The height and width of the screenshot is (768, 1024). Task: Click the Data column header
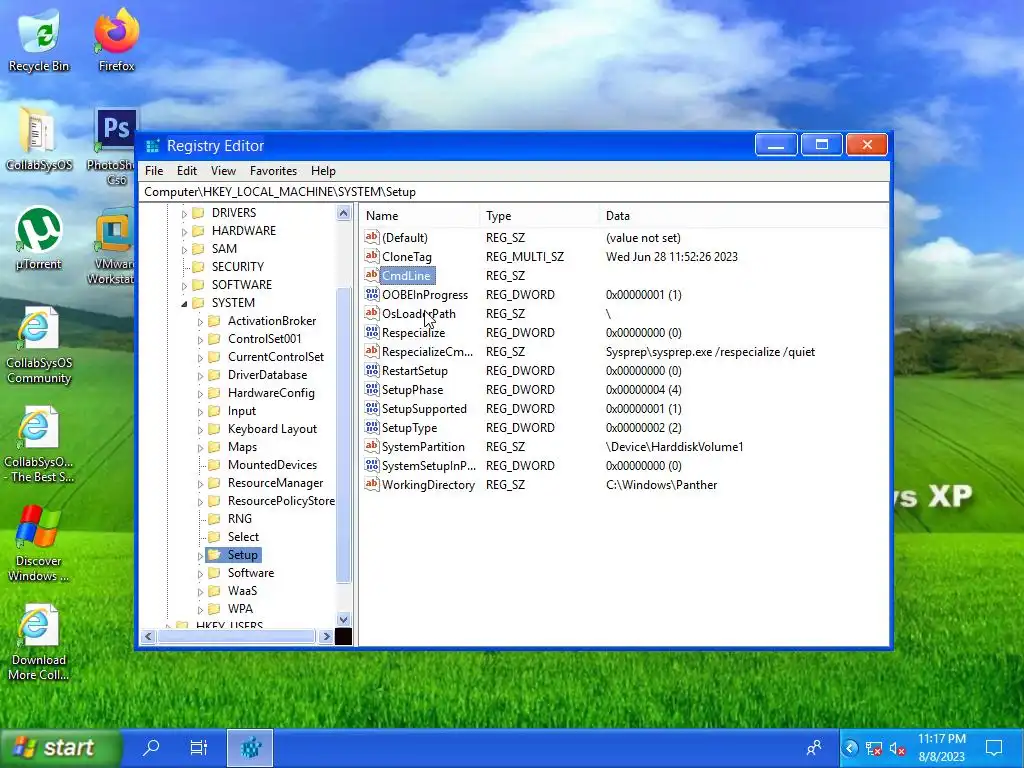pos(743,216)
